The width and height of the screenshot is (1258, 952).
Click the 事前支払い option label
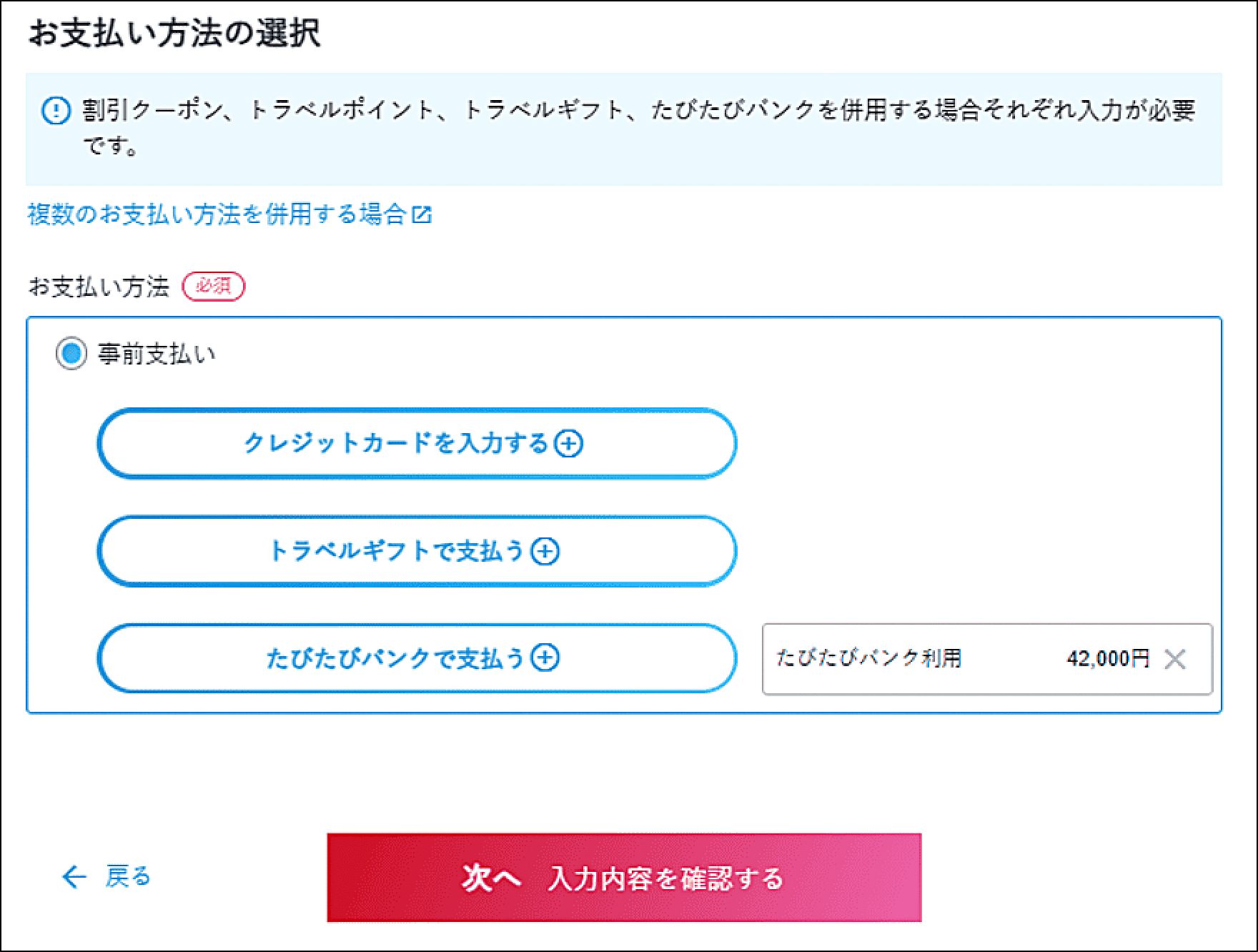click(157, 354)
